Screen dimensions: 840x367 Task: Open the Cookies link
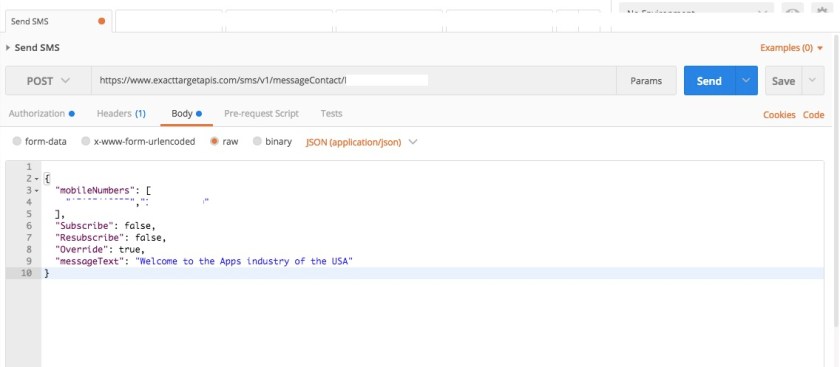779,115
